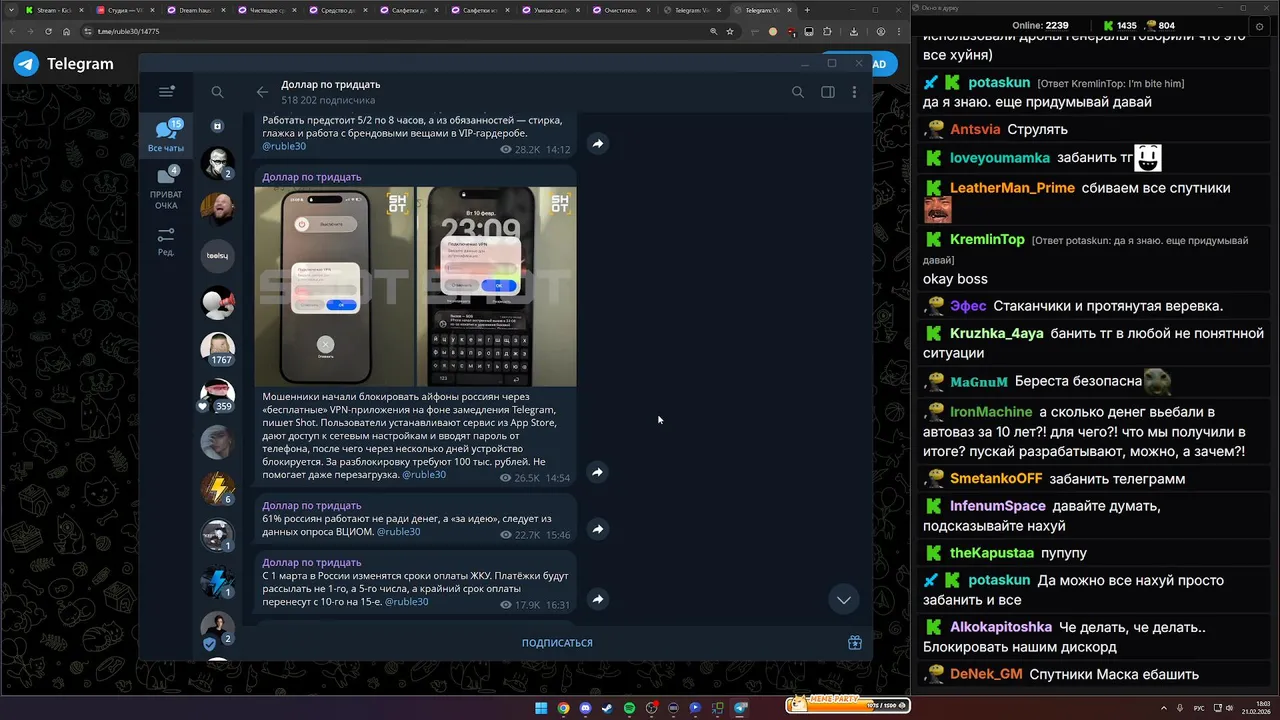Bookmark this page with the star icon
The height and width of the screenshot is (720, 1280).
(730, 31)
